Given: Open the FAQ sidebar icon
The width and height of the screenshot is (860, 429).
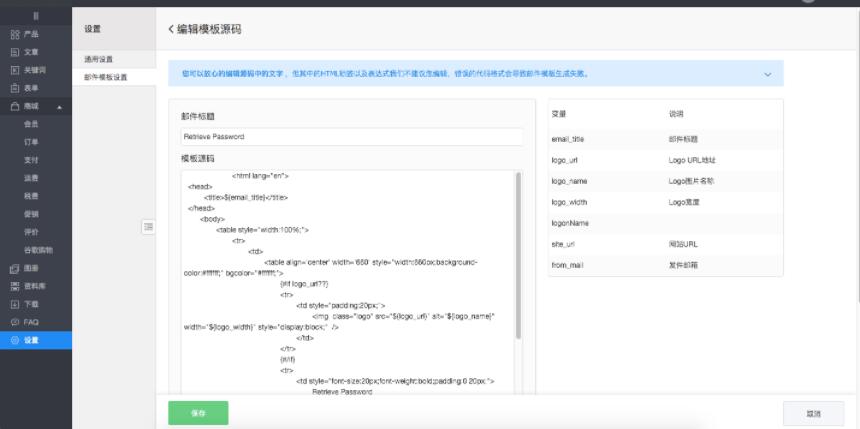Looking at the screenshot, I should pyautogui.click(x=14, y=321).
